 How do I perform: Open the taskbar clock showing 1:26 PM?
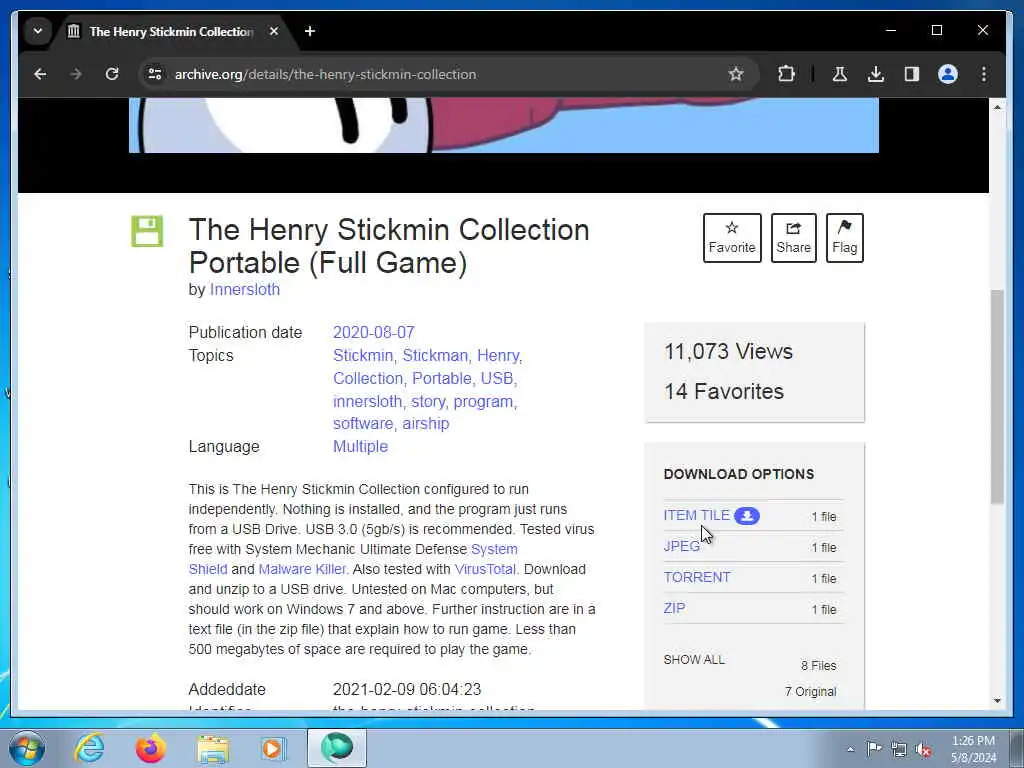(x=973, y=749)
